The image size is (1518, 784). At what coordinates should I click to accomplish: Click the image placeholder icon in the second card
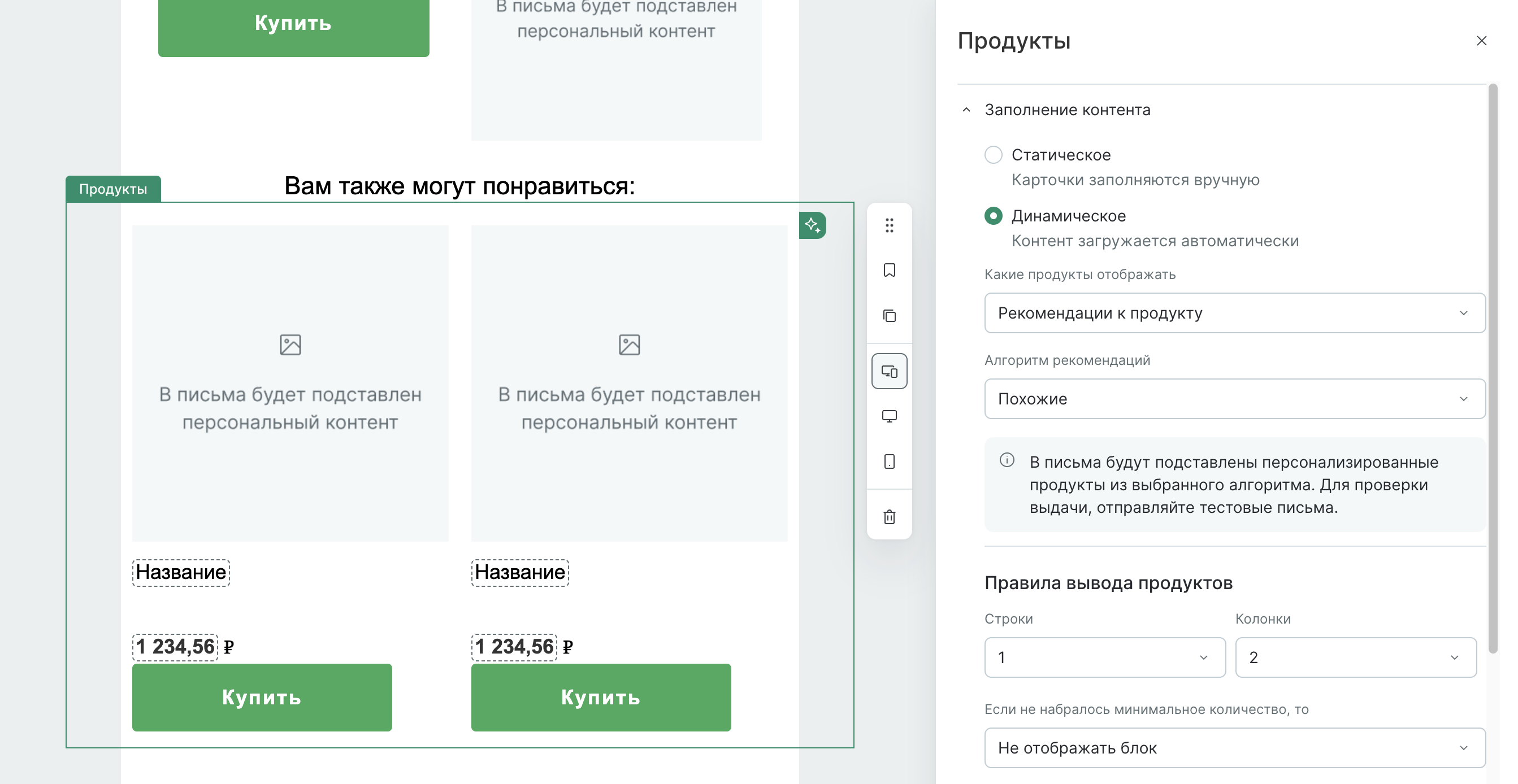point(630,345)
